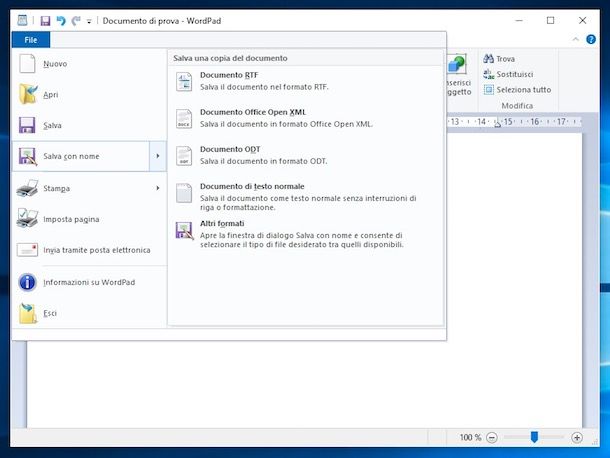Expand the Salva con nome submenu arrow
This screenshot has height=458, width=610.
click(158, 156)
